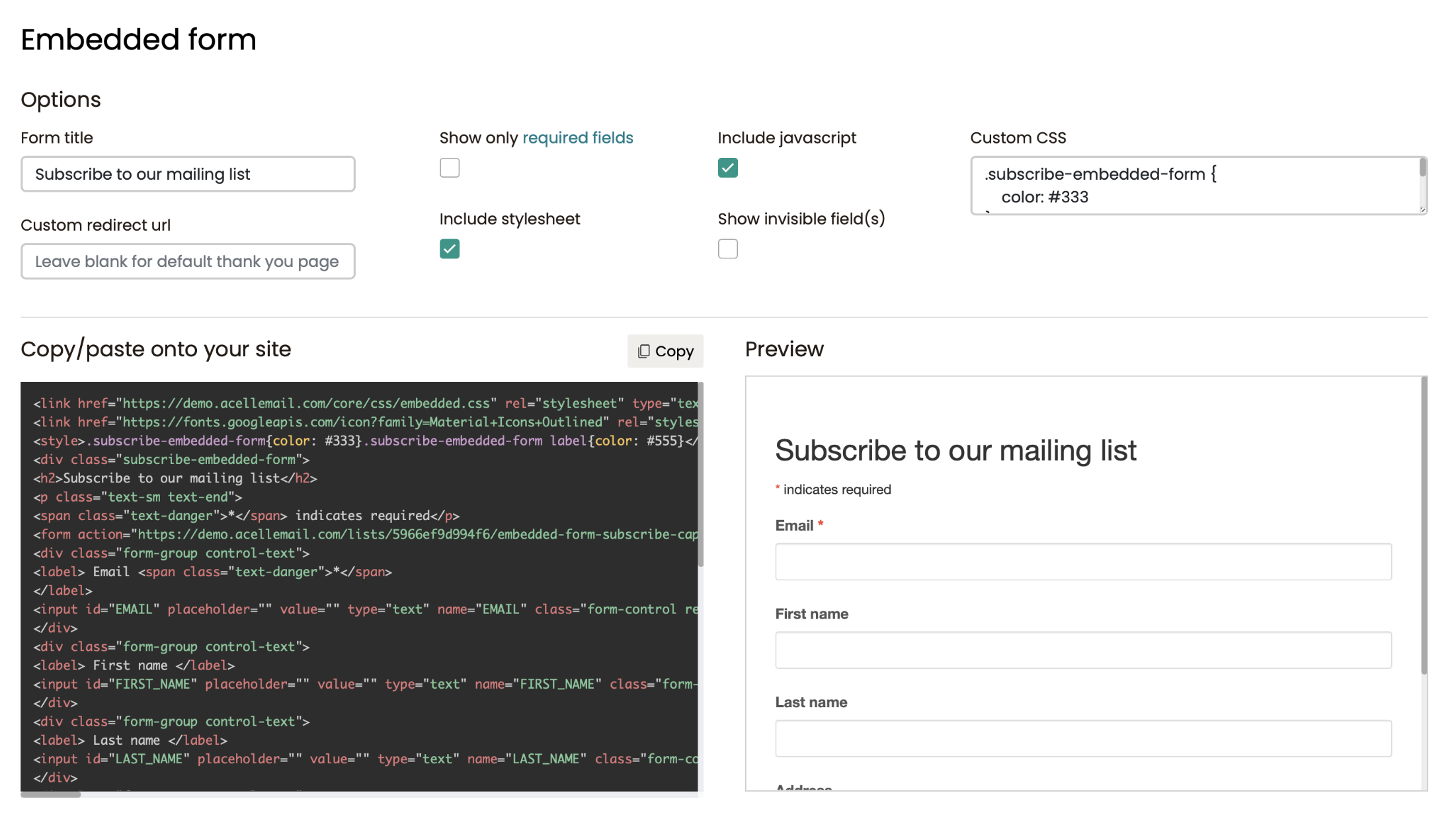Viewport: 1456px width, 834px height.
Task: Uncheck the Include stylesheet checkbox
Action: pyautogui.click(x=450, y=249)
